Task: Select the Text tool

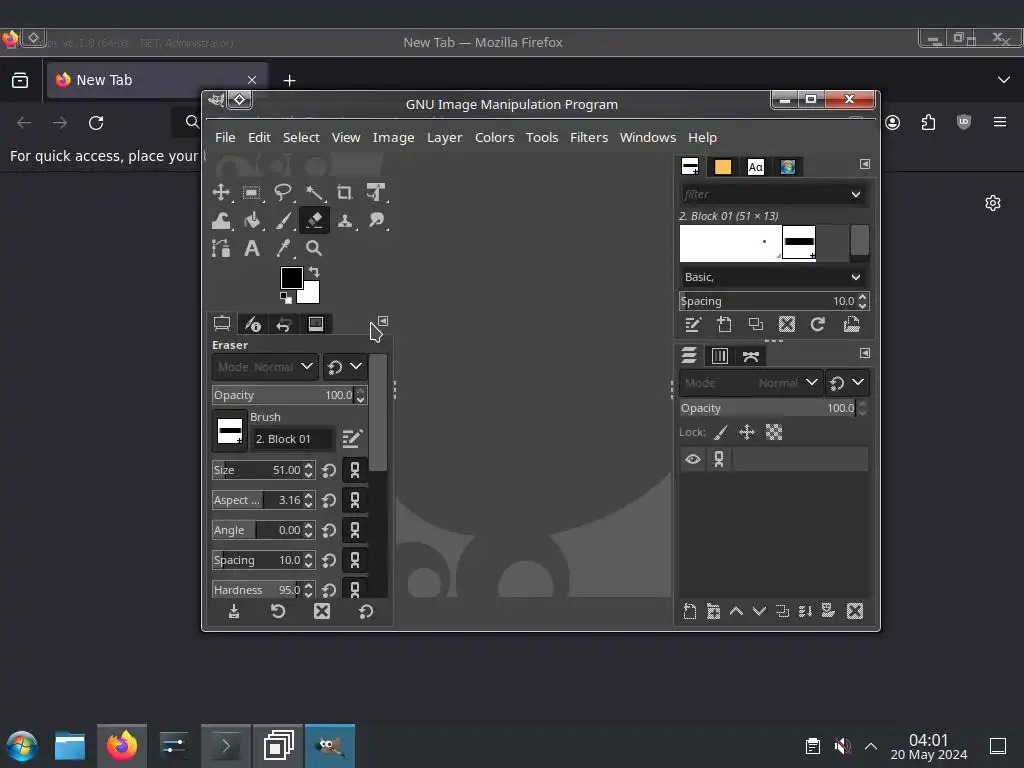Action: pos(251,248)
